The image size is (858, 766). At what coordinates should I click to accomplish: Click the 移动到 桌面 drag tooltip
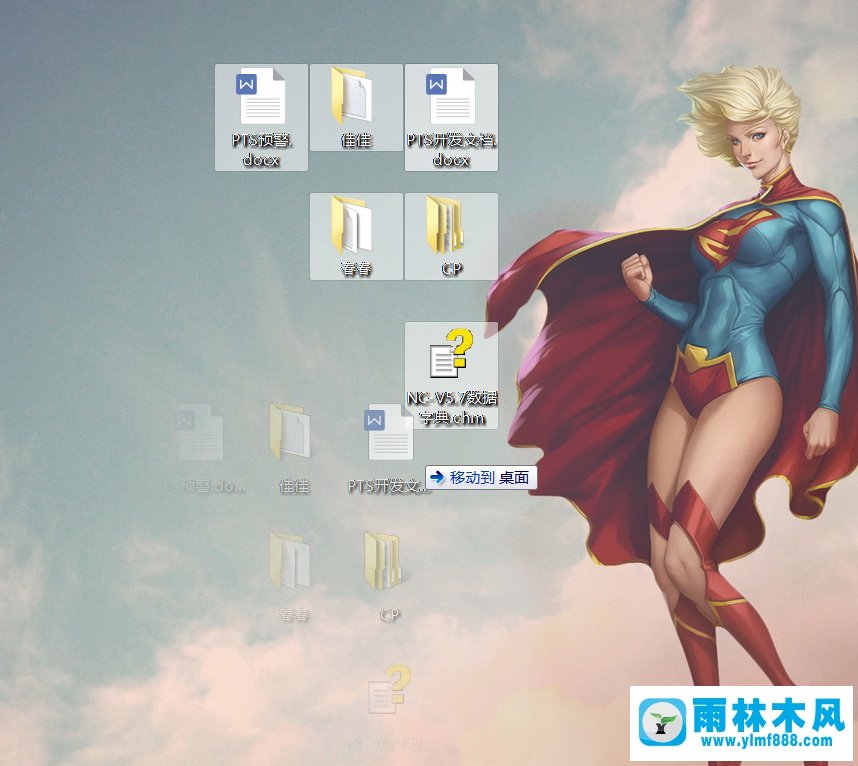pyautogui.click(x=481, y=478)
